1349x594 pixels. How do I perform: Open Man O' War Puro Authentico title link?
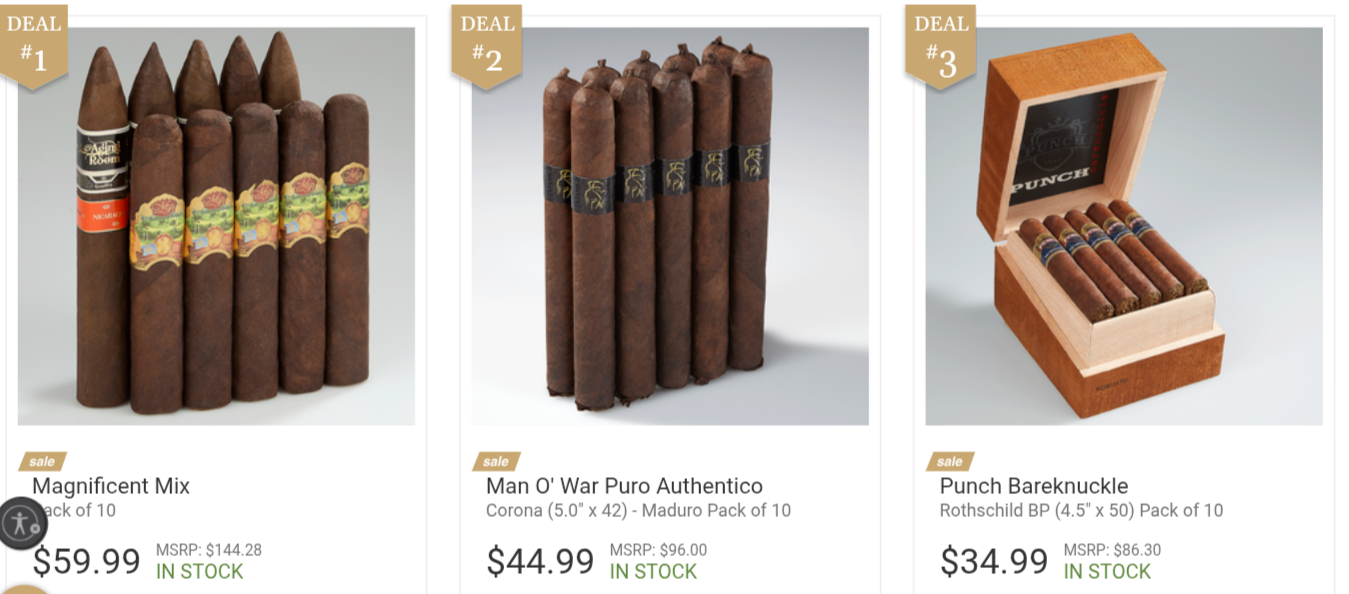click(x=624, y=486)
